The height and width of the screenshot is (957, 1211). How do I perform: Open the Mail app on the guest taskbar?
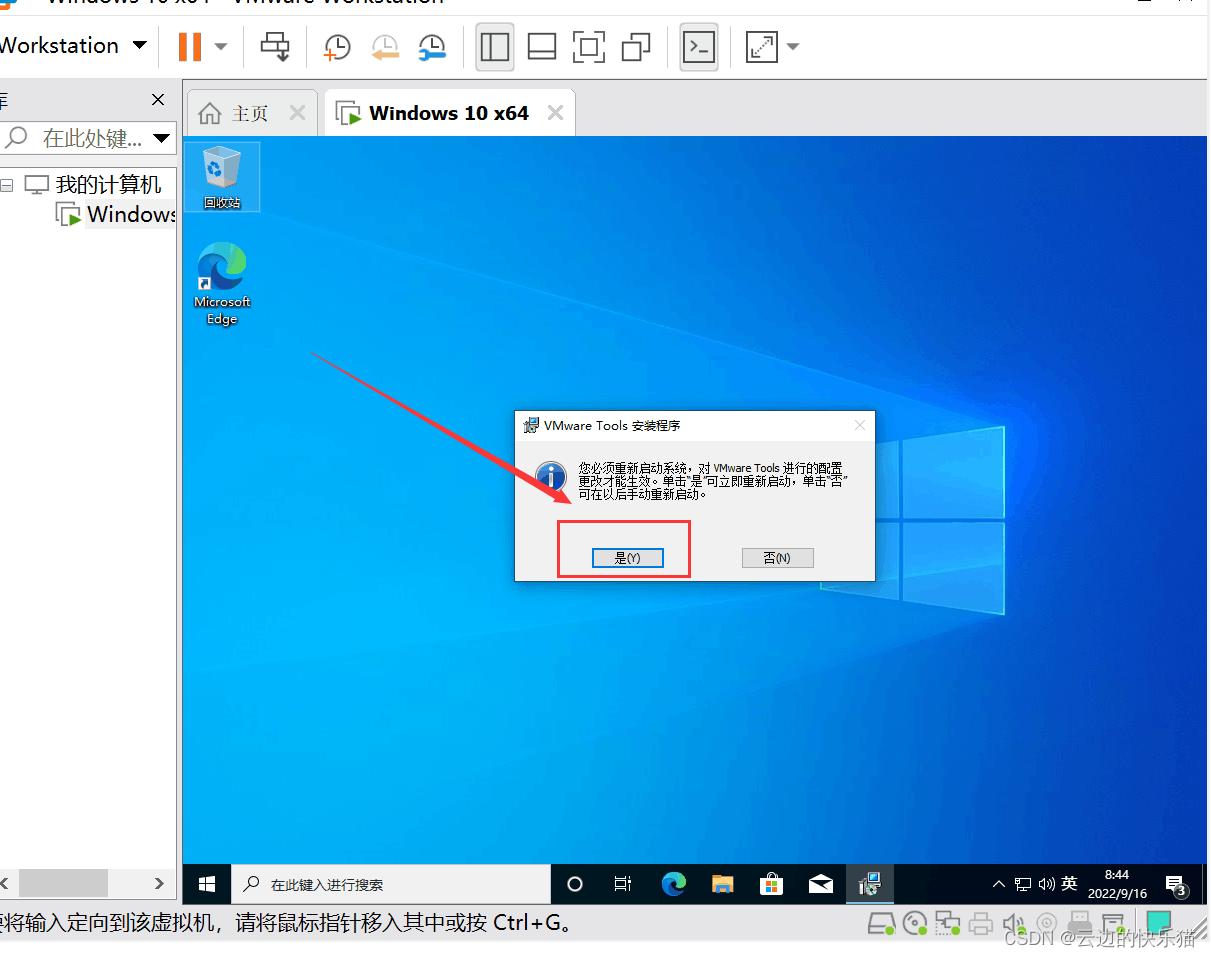pos(821,884)
